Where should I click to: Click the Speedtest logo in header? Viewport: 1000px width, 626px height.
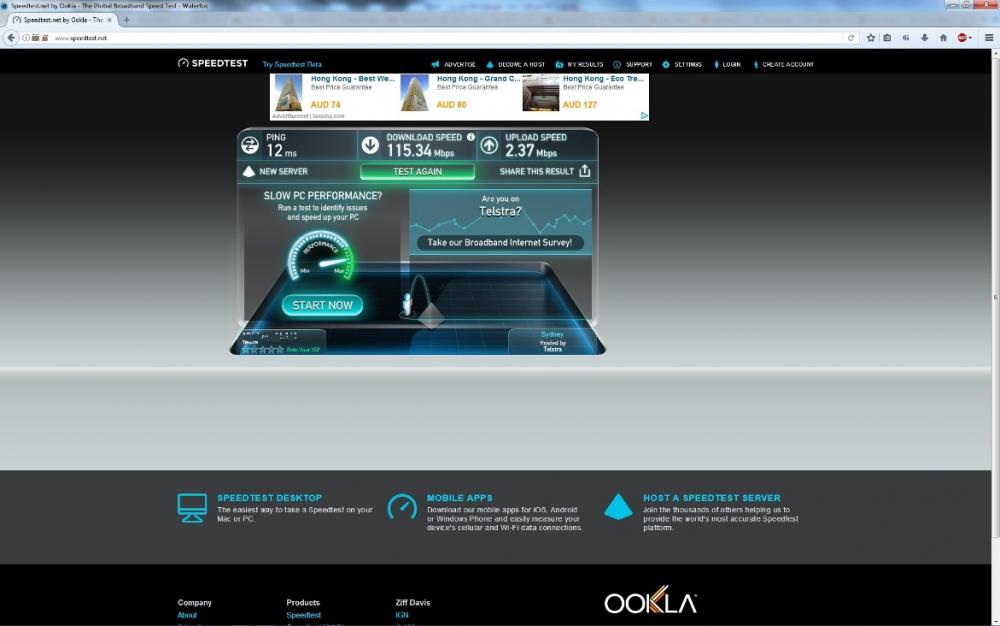pyautogui.click(x=212, y=63)
